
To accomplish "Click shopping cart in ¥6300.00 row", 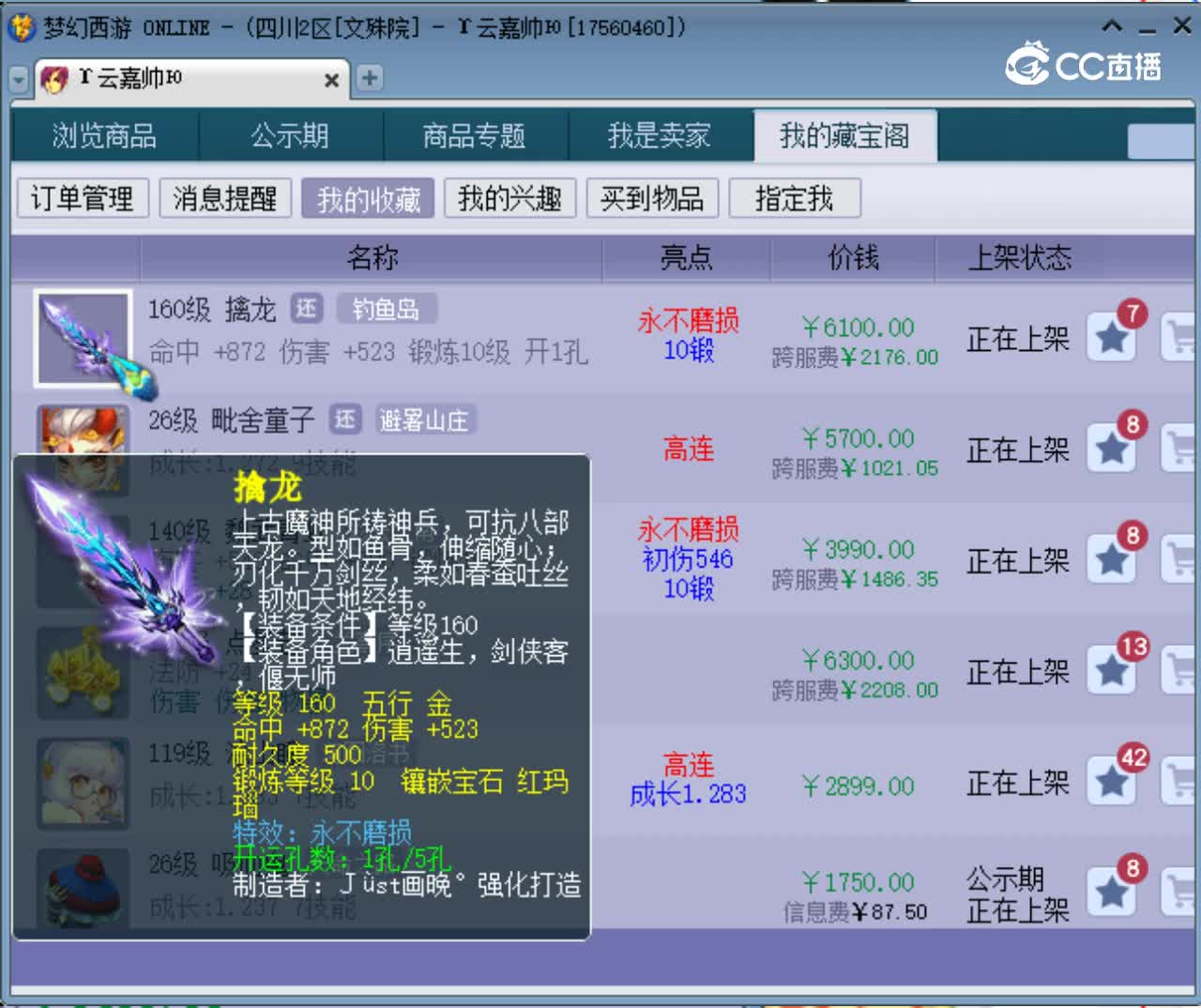I will (1179, 670).
